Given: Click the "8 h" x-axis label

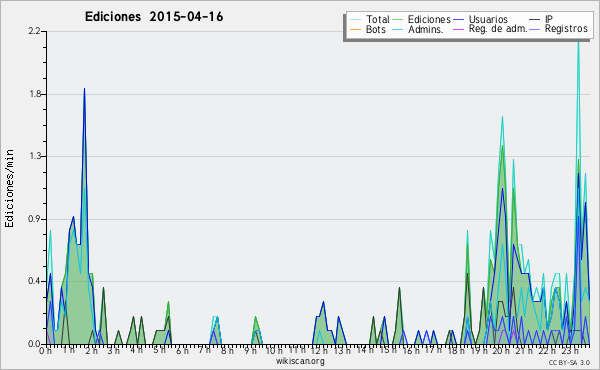Looking at the screenshot, I should pyautogui.click(x=227, y=351).
